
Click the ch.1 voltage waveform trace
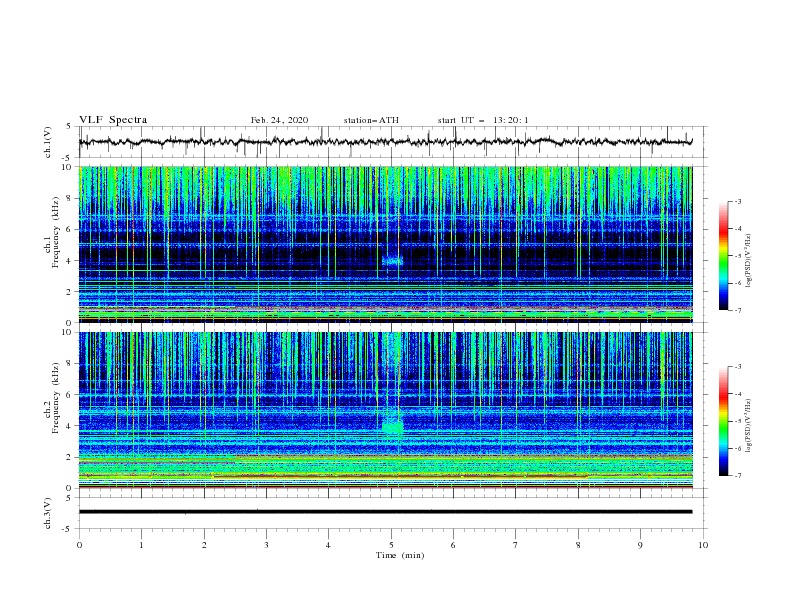[385, 142]
